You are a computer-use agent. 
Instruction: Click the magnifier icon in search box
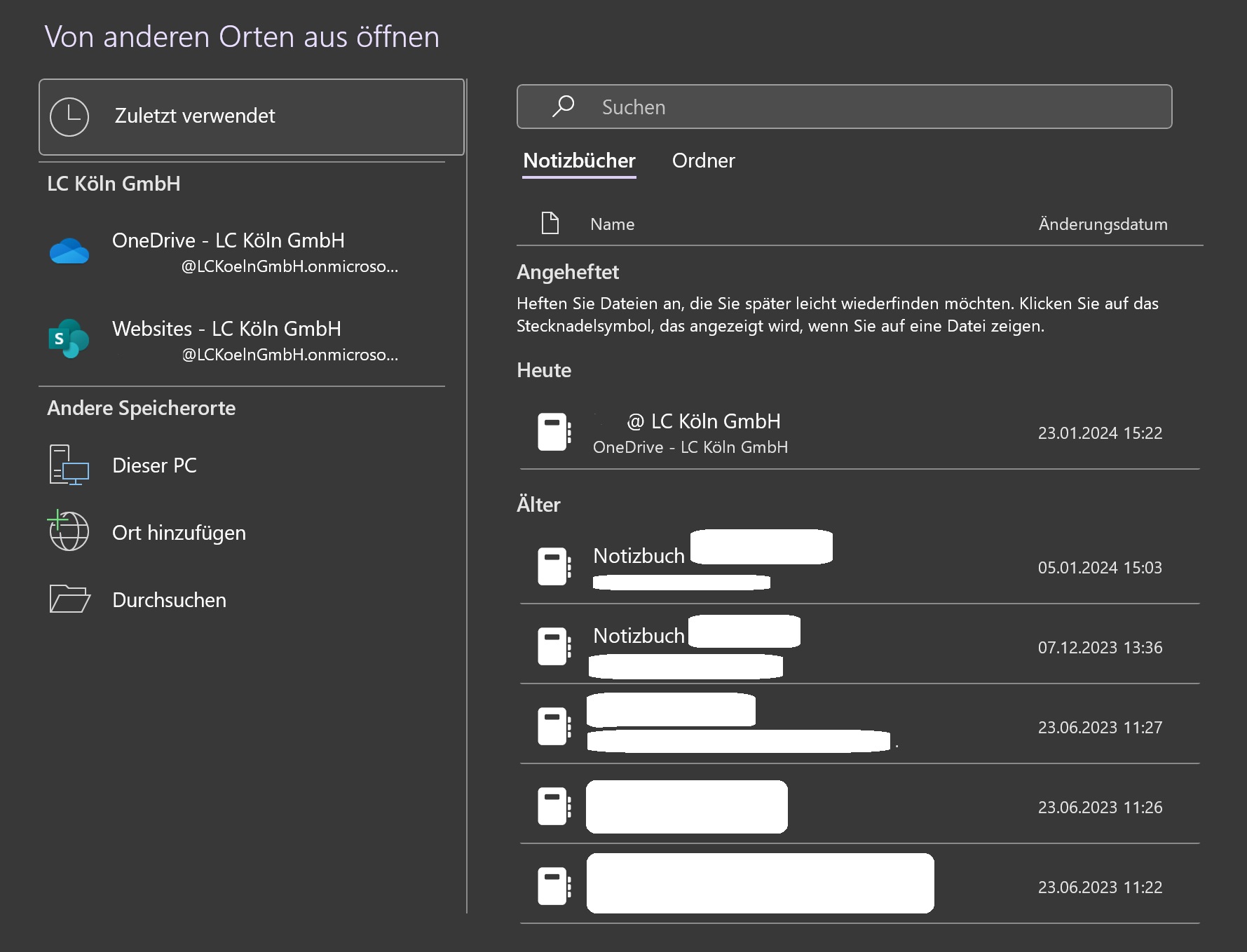[x=563, y=107]
